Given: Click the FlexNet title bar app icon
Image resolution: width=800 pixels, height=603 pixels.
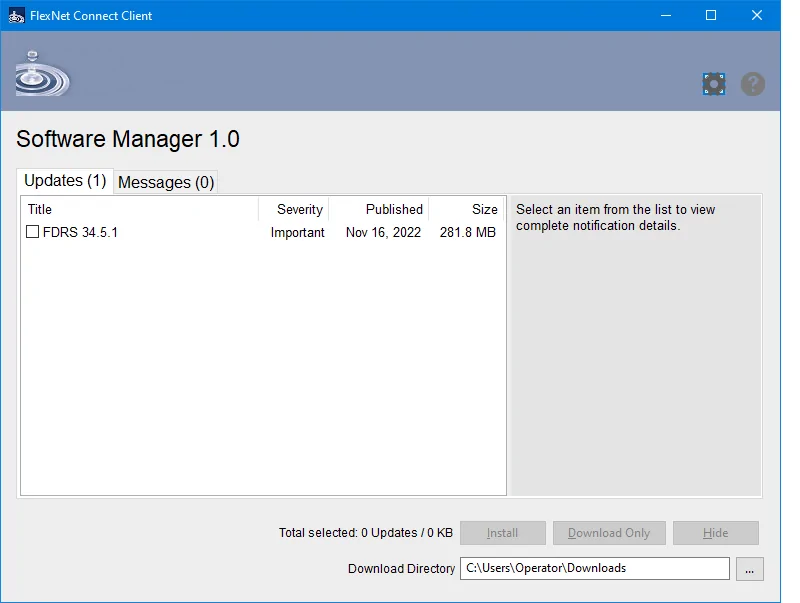Looking at the screenshot, I should point(16,16).
